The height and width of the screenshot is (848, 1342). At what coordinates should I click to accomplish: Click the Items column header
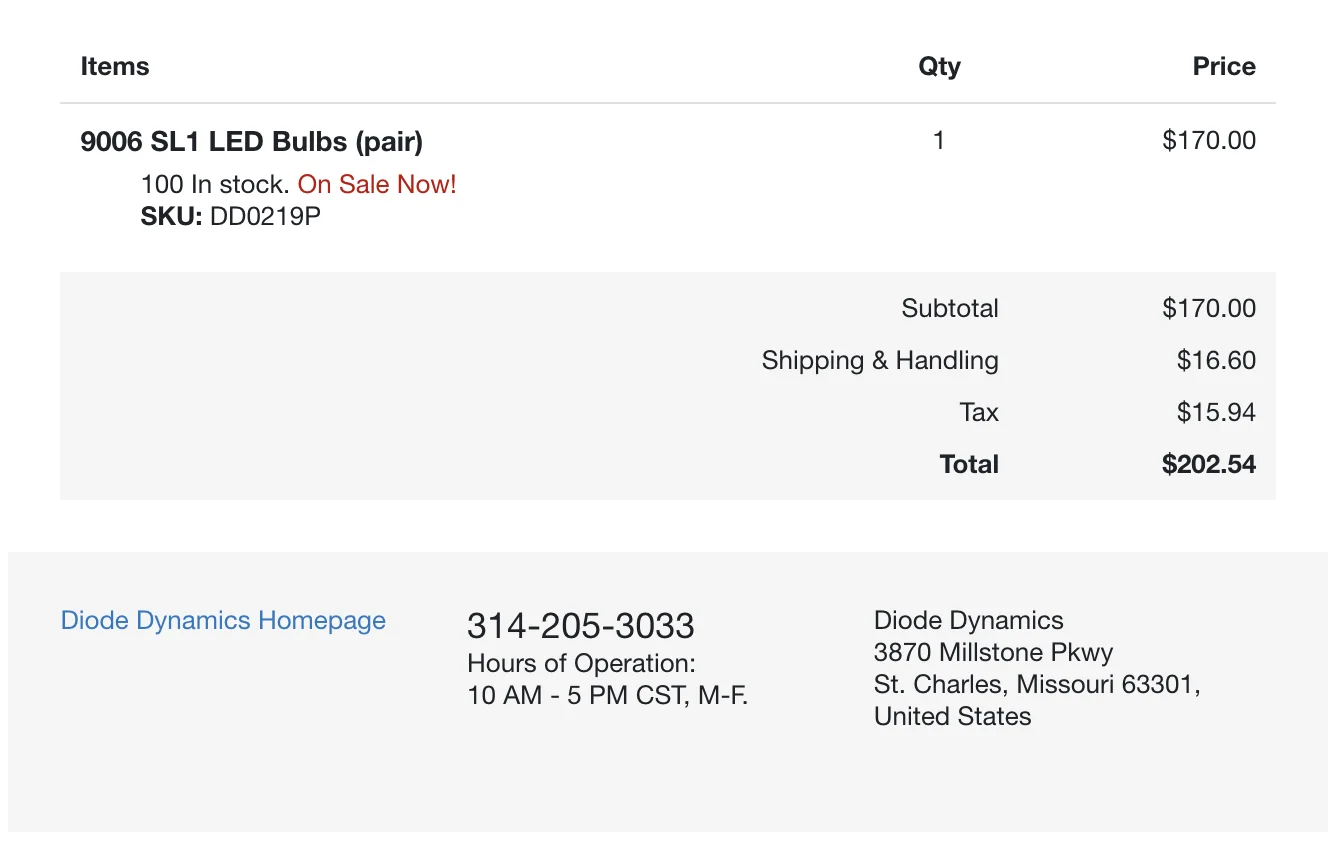115,67
